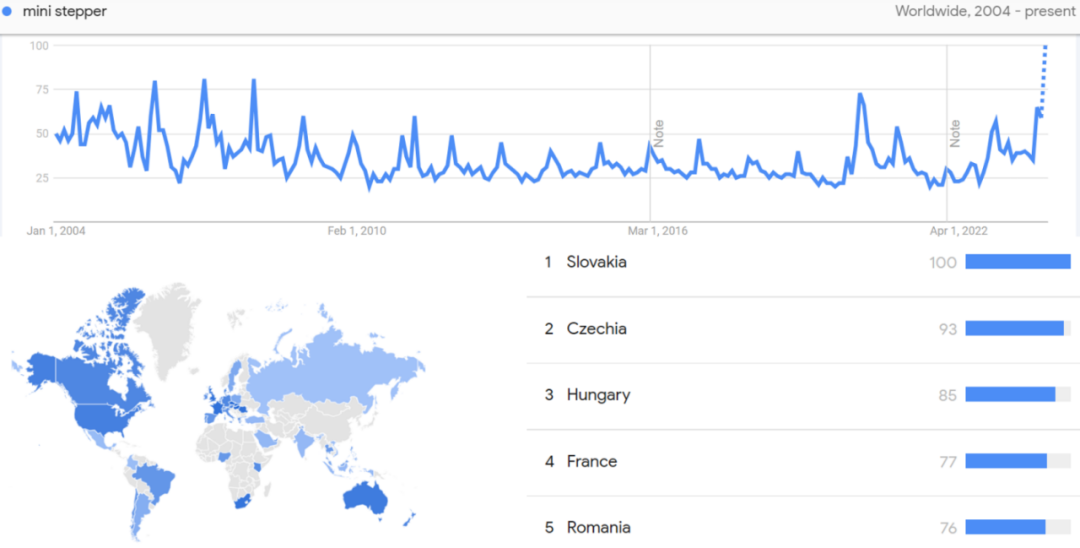
Task: Click the blue dot beside mini stepper
Action: pos(7,12)
